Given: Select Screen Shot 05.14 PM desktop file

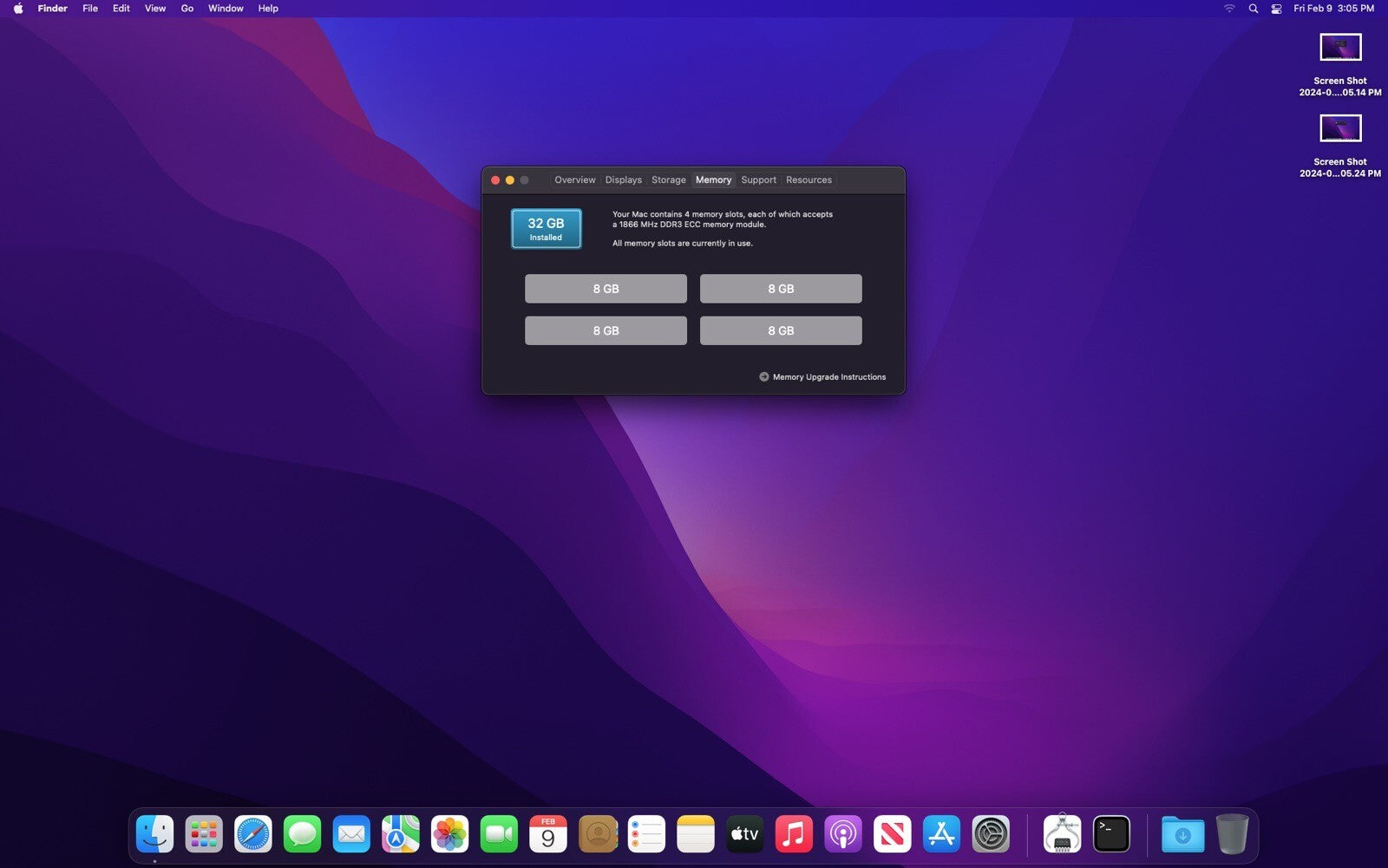Looking at the screenshot, I should pos(1340,64).
